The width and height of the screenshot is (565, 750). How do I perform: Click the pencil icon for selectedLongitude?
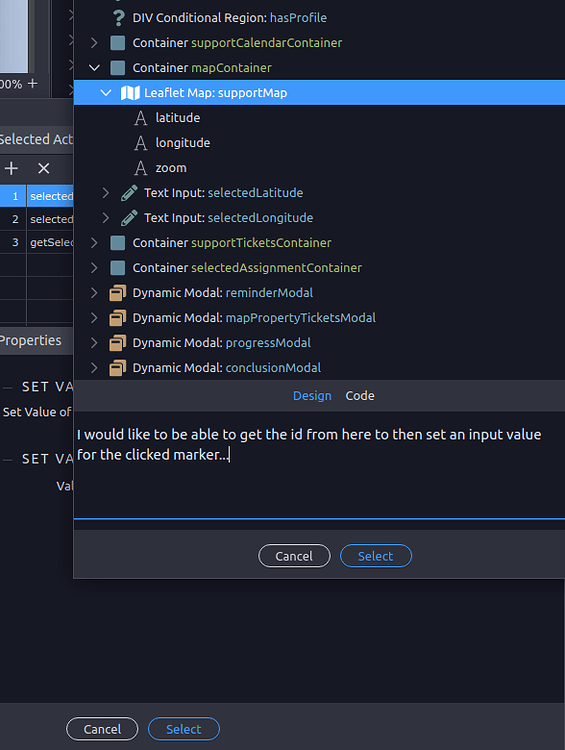click(x=129, y=218)
